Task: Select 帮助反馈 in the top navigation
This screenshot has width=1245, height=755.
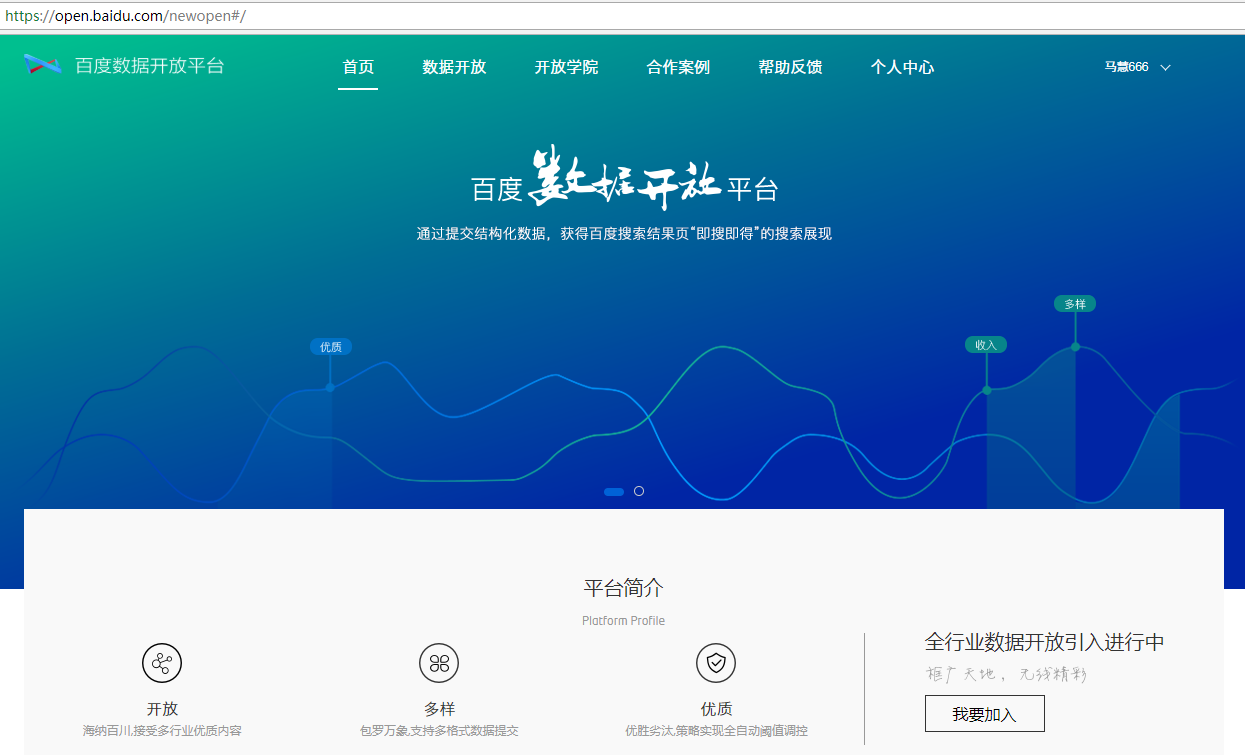Action: point(790,67)
